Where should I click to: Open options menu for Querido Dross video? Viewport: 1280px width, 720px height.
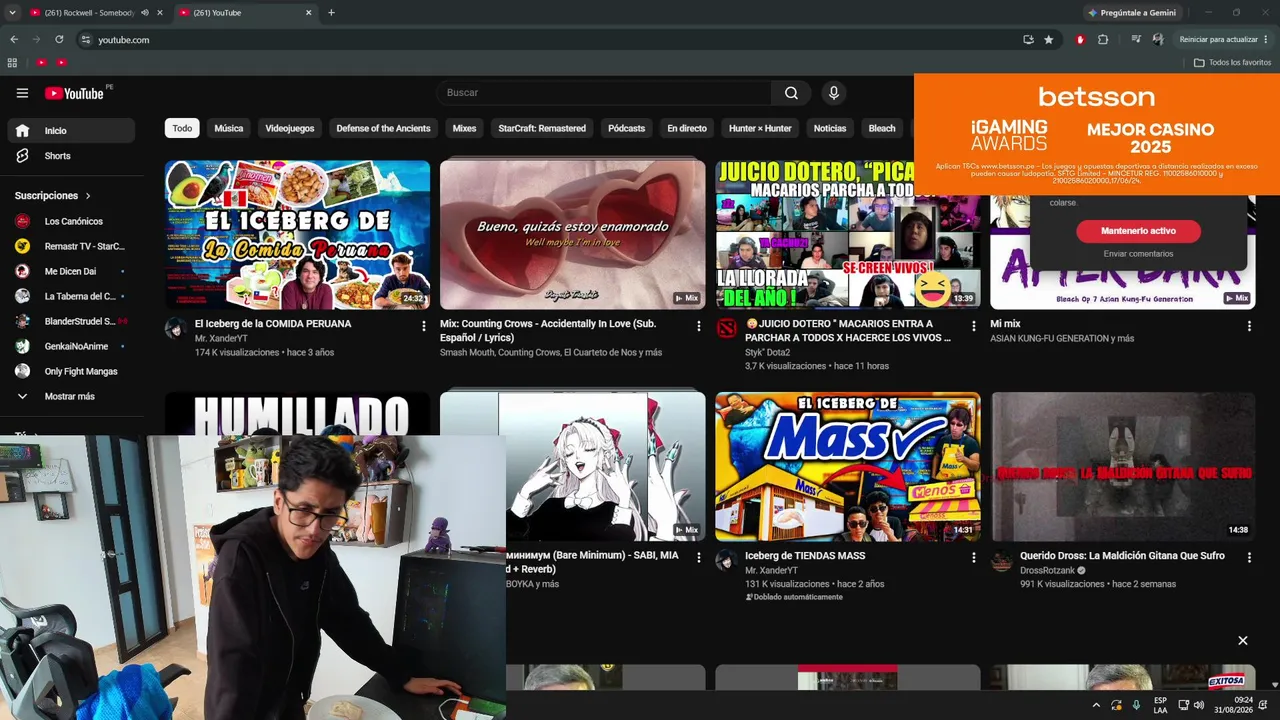pyautogui.click(x=1249, y=558)
